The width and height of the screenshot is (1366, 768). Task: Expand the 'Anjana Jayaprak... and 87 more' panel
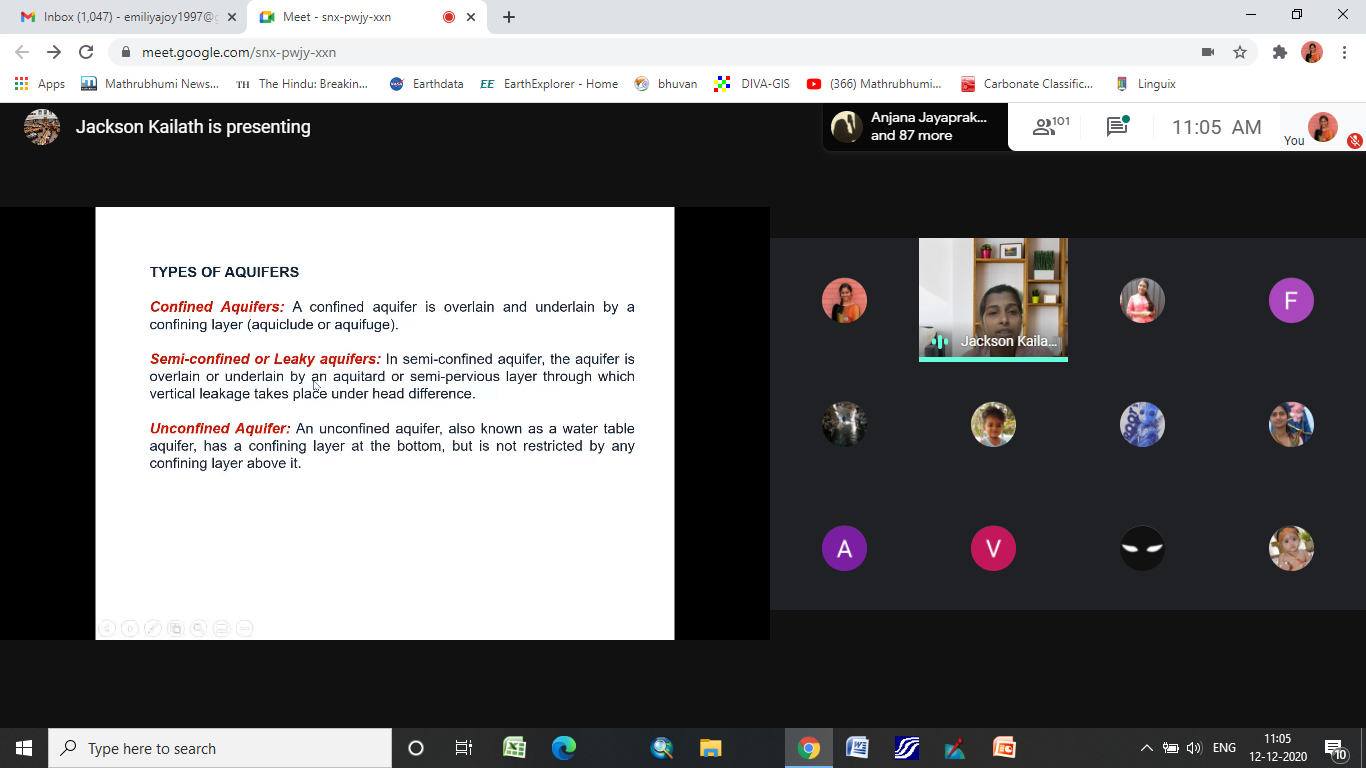915,127
